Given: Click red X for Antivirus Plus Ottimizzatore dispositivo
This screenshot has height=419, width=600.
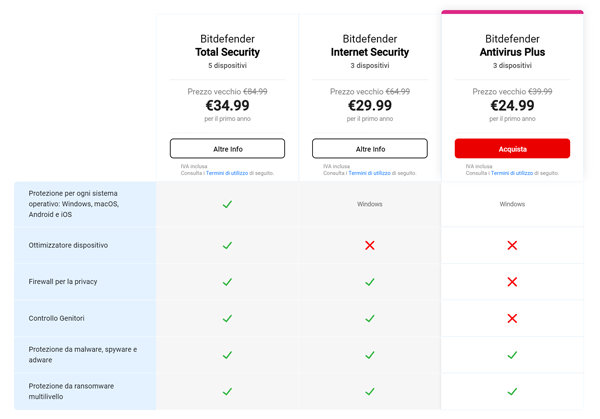Looking at the screenshot, I should click(512, 245).
